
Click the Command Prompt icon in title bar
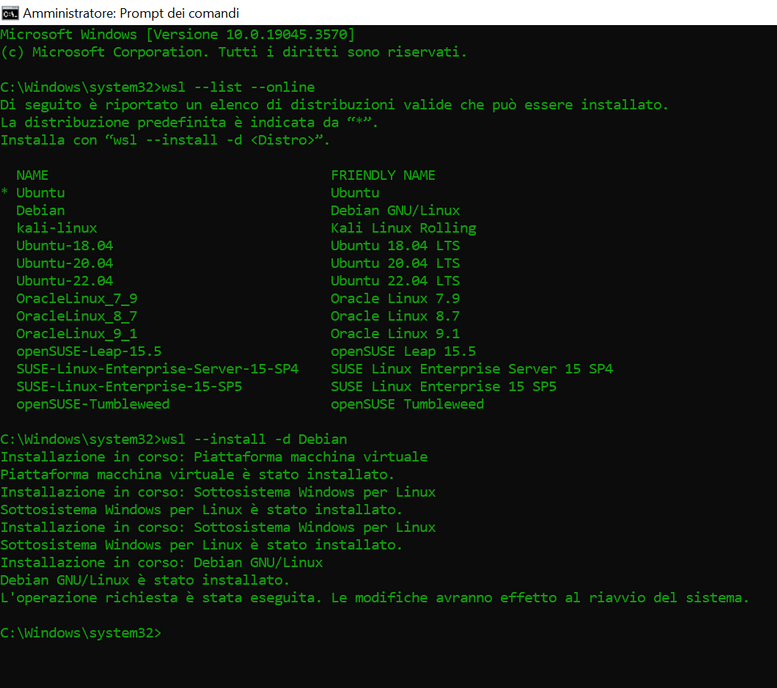(x=9, y=13)
